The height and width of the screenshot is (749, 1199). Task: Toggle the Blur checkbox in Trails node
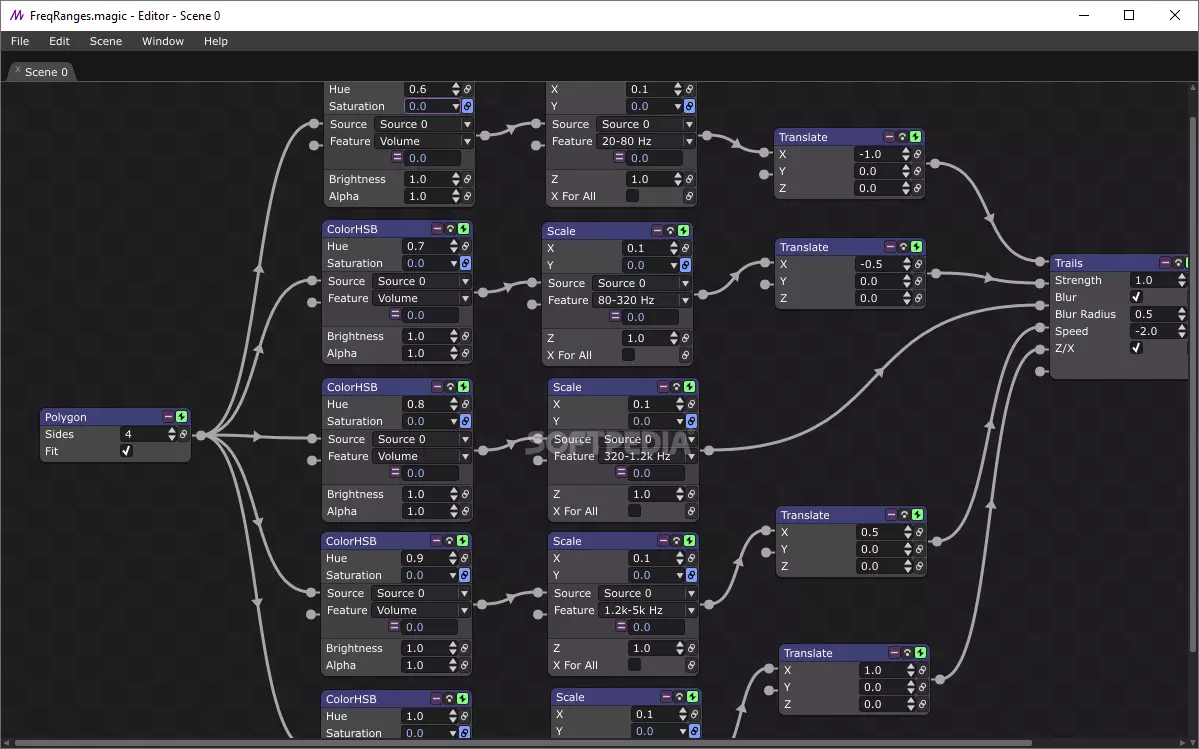tap(1136, 298)
